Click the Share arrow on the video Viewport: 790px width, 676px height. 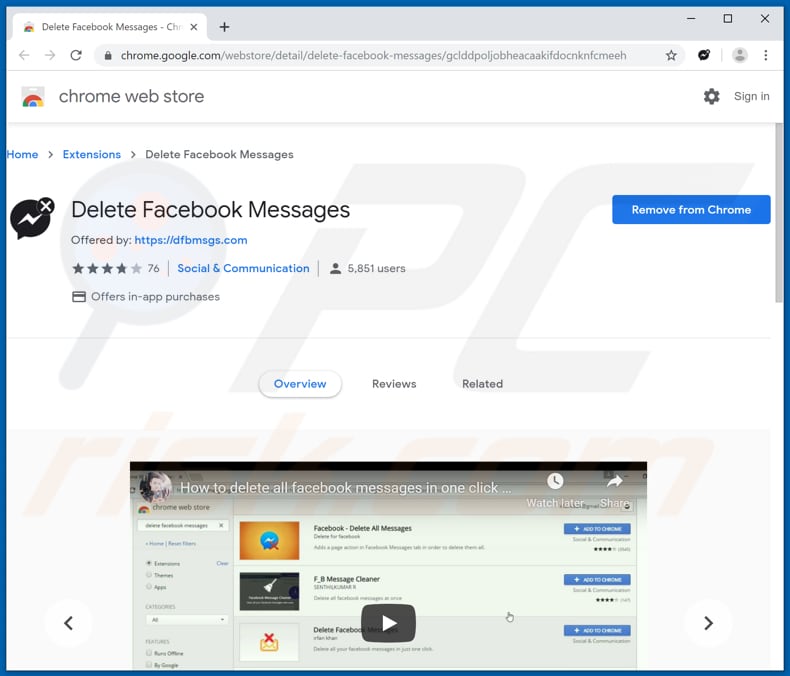[x=614, y=482]
